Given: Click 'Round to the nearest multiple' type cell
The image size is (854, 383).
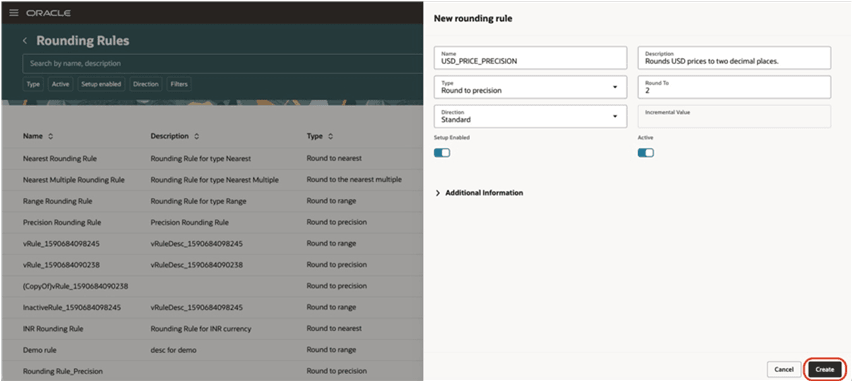Looking at the screenshot, I should [354, 180].
